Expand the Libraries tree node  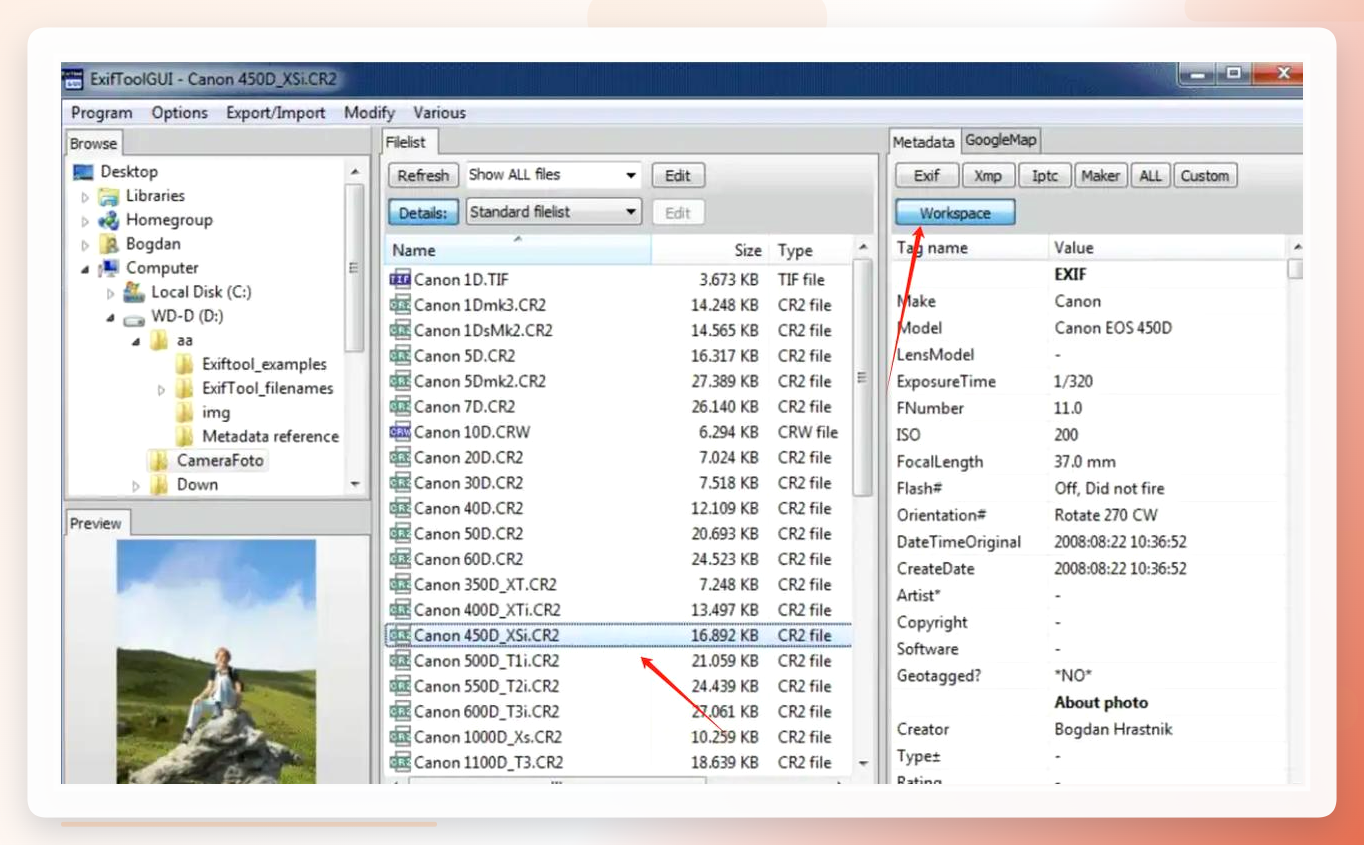coord(85,197)
